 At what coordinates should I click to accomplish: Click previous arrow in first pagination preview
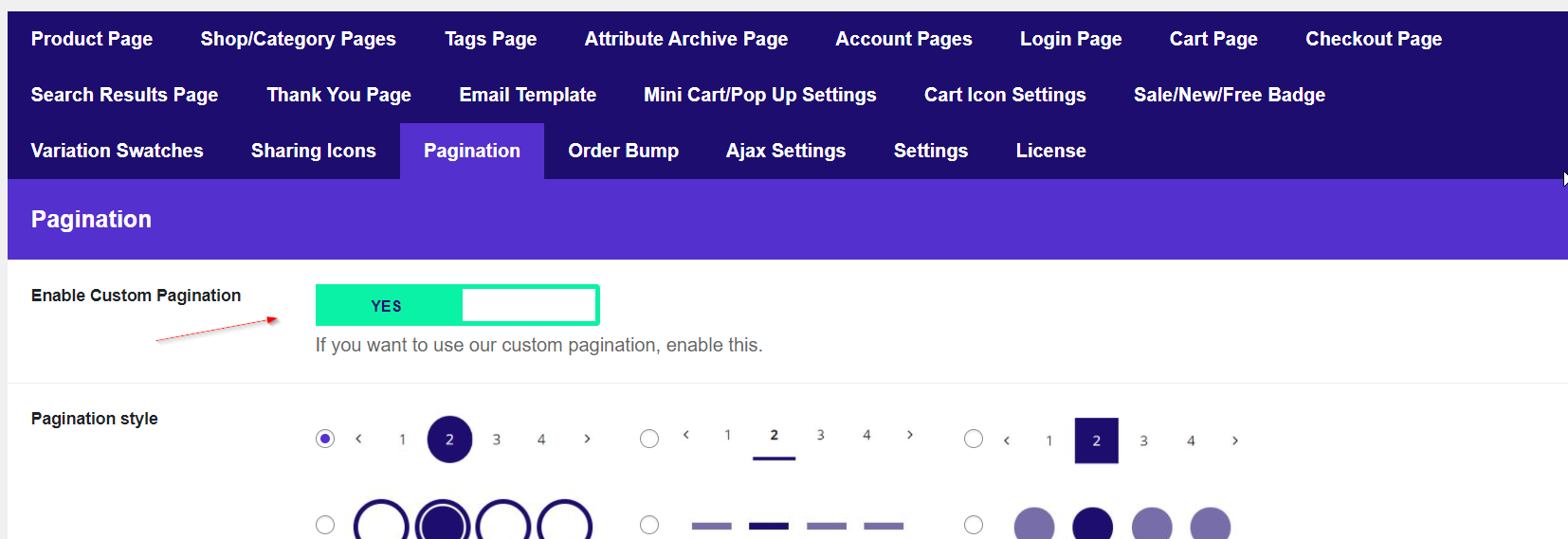(358, 439)
